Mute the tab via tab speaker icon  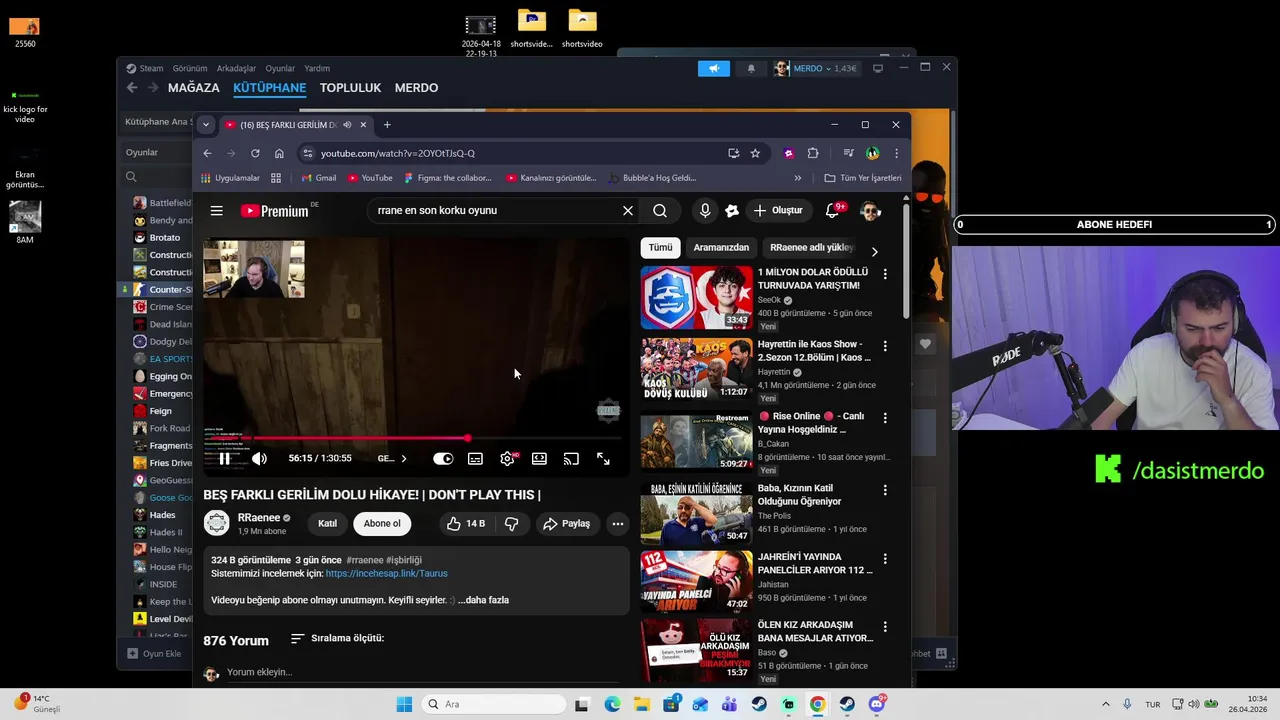(x=347, y=125)
